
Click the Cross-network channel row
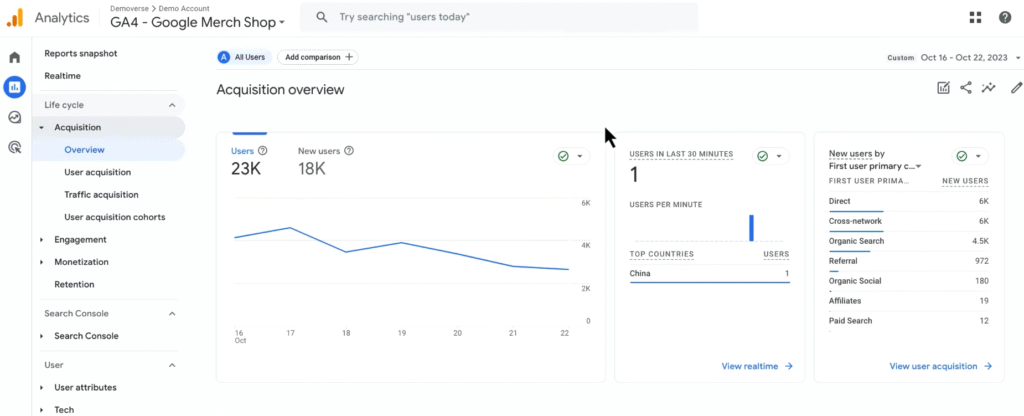pyautogui.click(x=908, y=221)
